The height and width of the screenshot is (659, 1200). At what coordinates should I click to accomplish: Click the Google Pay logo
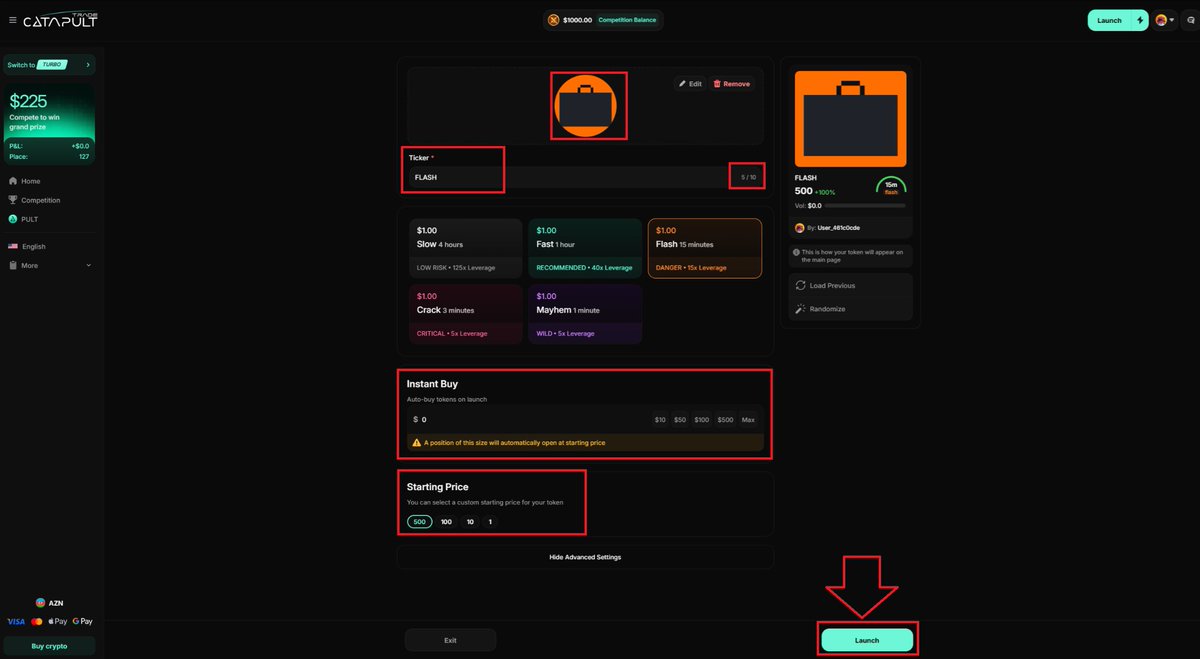tap(83, 621)
